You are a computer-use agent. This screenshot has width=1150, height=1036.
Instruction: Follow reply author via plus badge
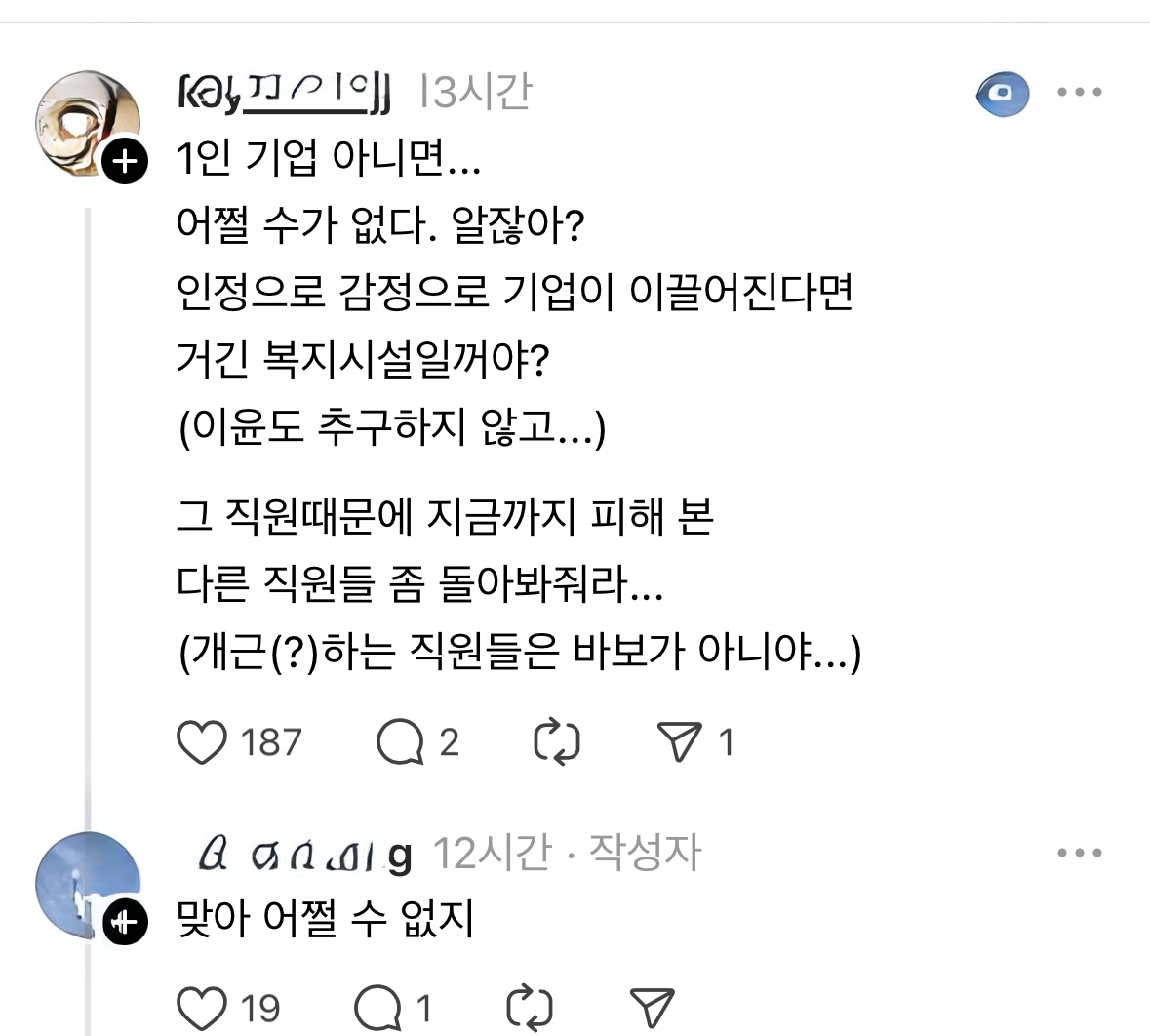124,922
